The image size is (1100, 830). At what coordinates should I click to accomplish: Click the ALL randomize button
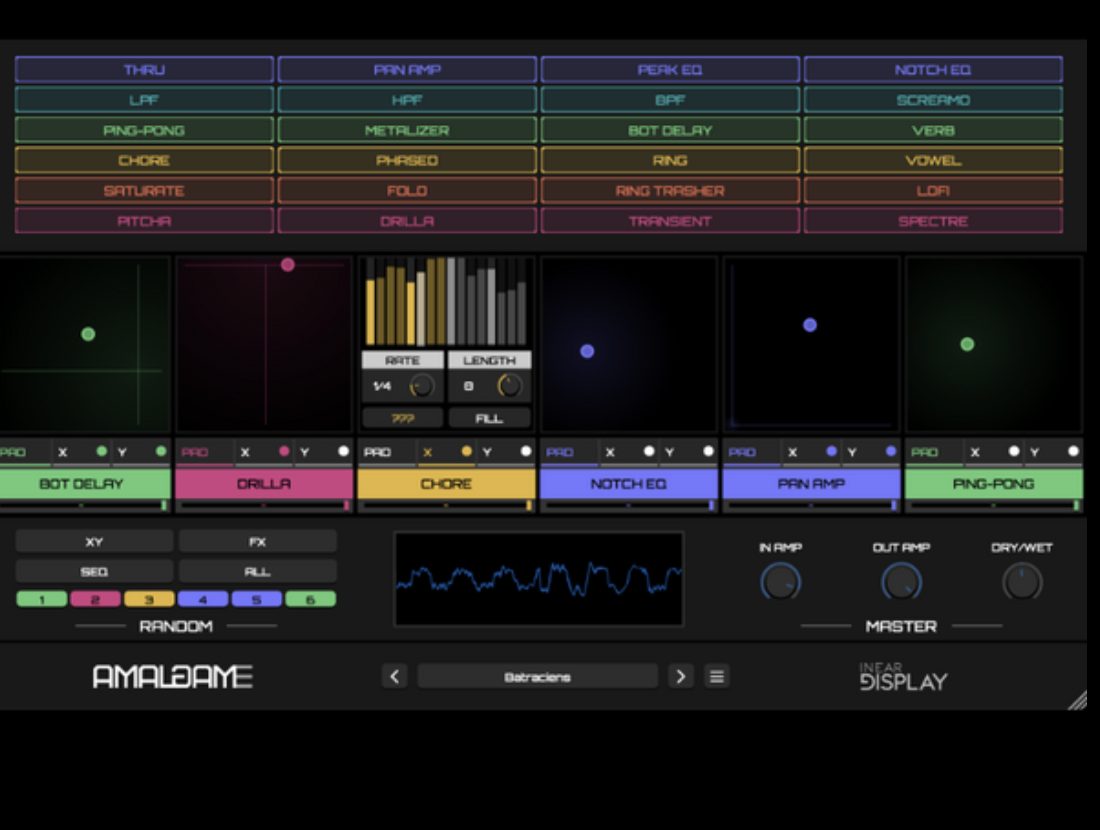point(257,571)
